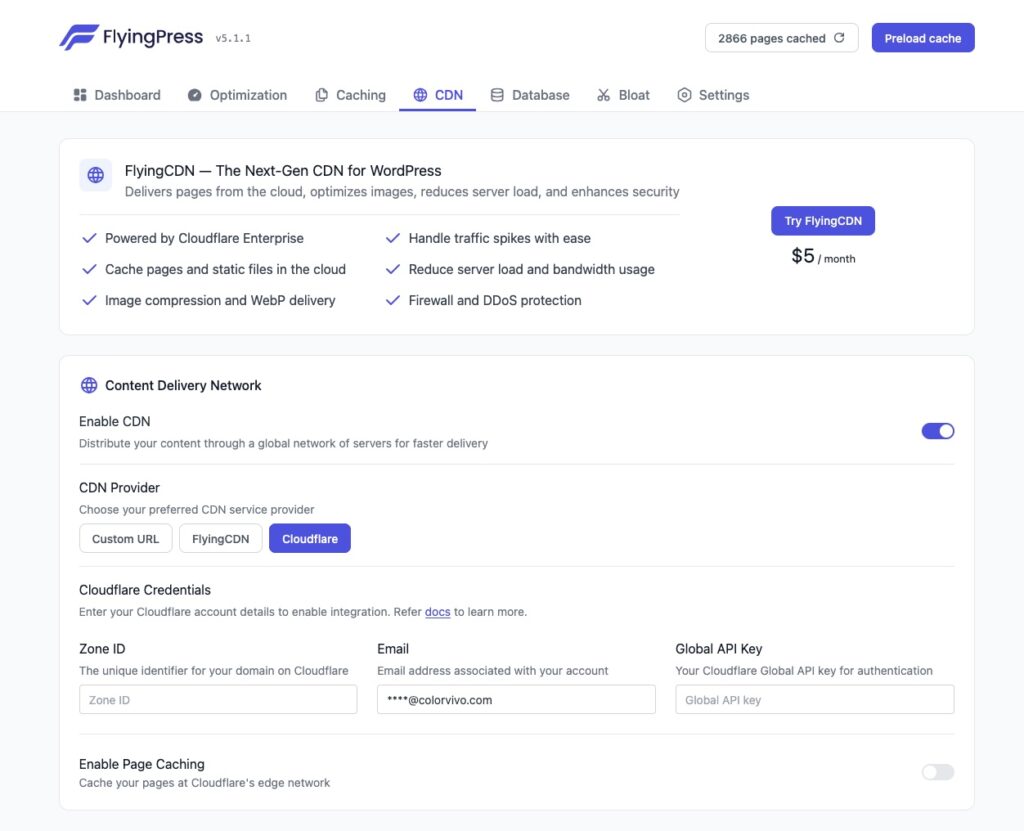Click checkmark beside Cache pages and static files
This screenshot has width=1024, height=831.
click(89, 269)
